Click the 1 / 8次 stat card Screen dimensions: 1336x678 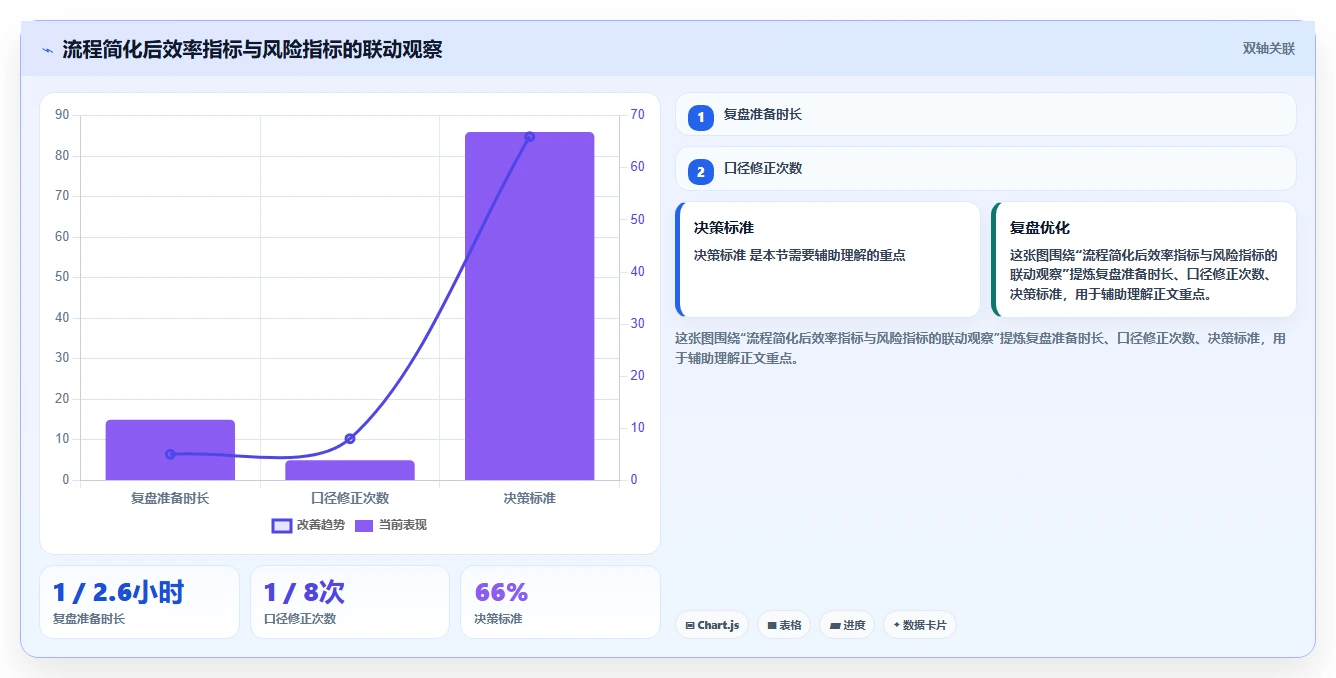click(350, 602)
